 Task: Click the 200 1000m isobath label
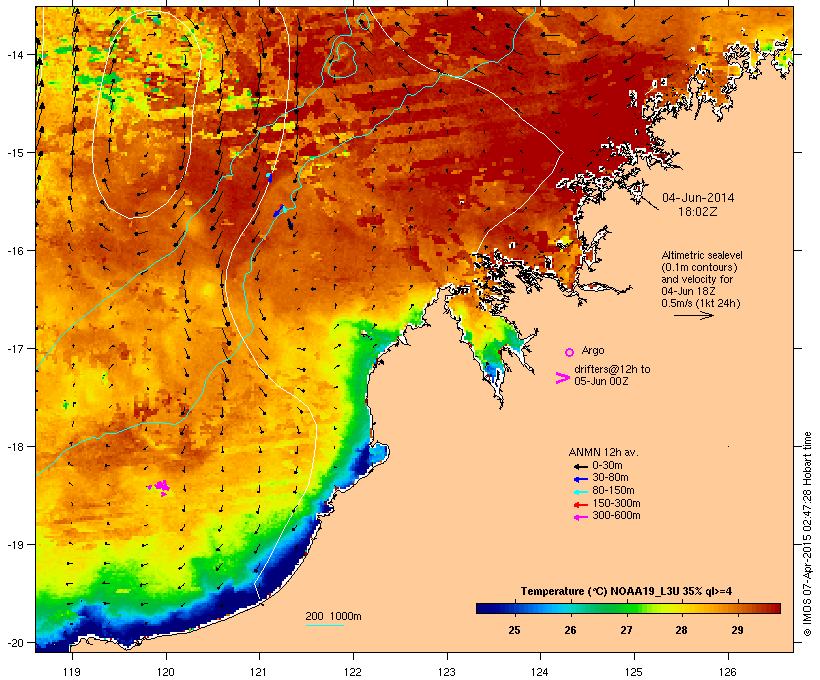[333, 616]
